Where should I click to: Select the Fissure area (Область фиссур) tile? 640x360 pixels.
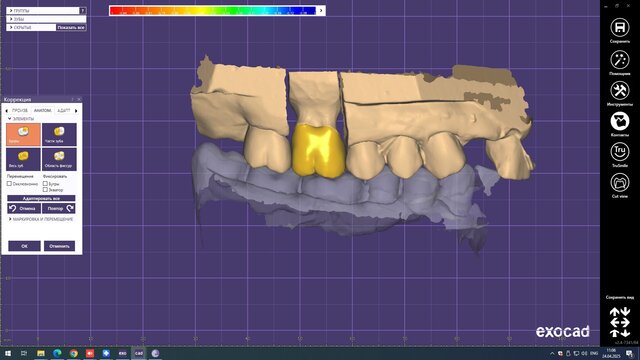[x=59, y=159]
